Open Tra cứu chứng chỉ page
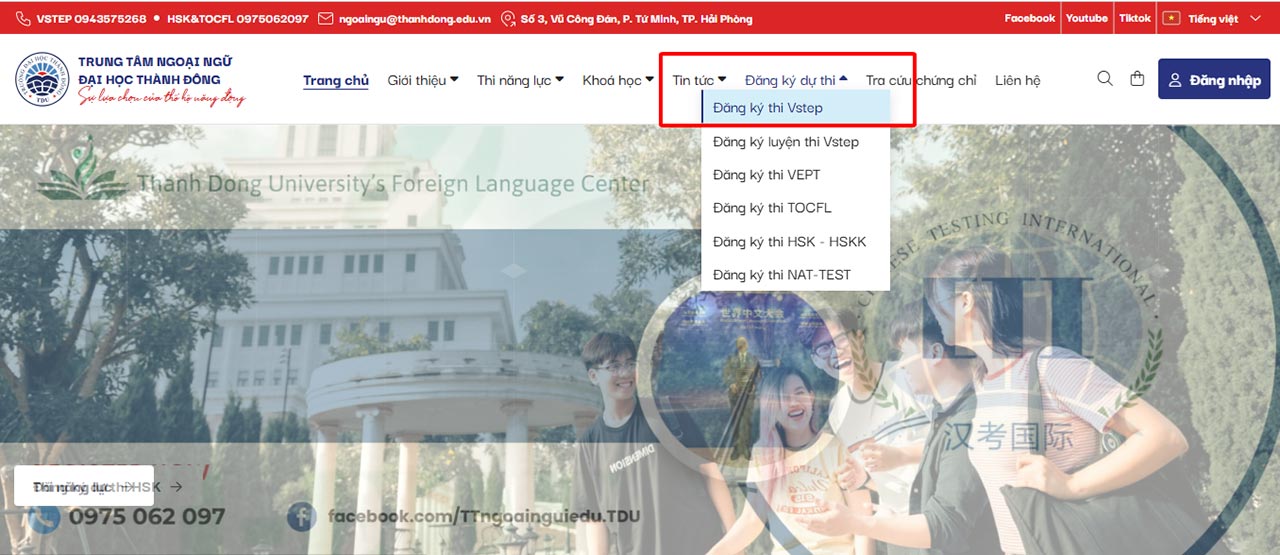 921,80
